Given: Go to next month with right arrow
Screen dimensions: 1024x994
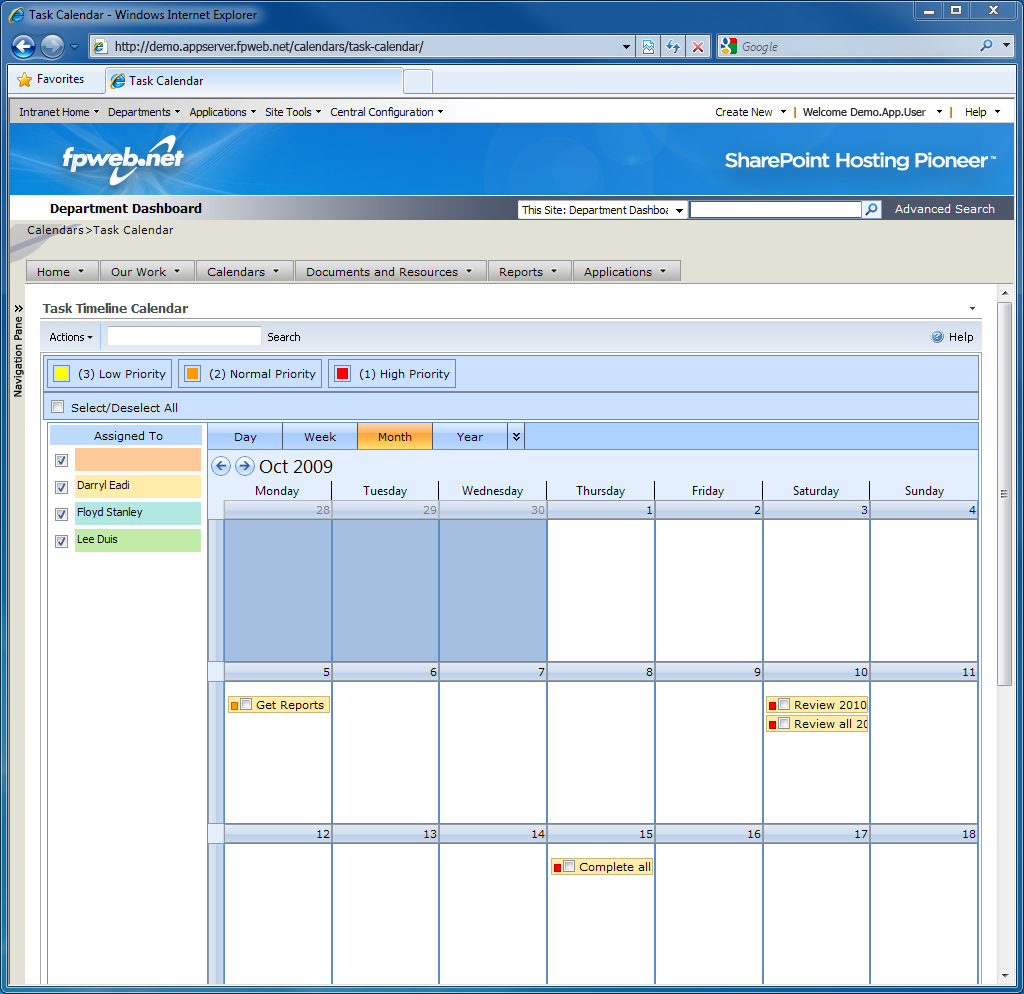Looking at the screenshot, I should coord(245,466).
